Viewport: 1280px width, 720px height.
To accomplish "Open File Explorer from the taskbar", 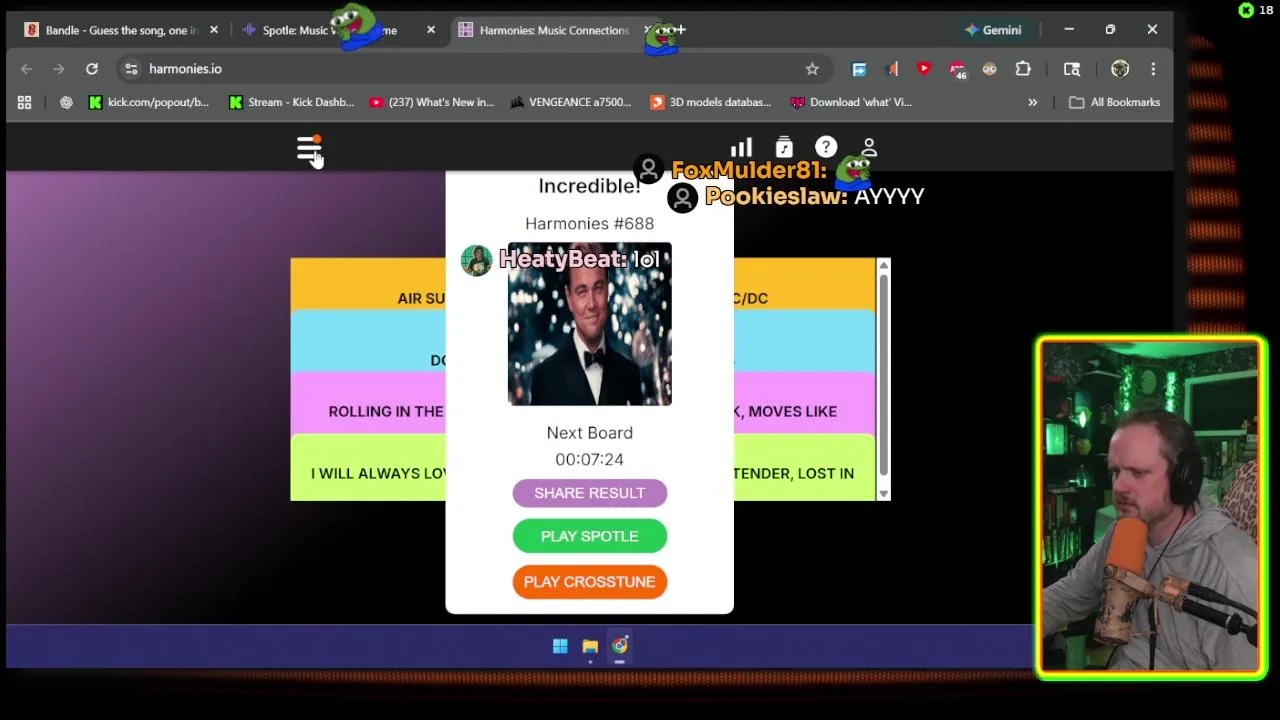I will click(590, 646).
